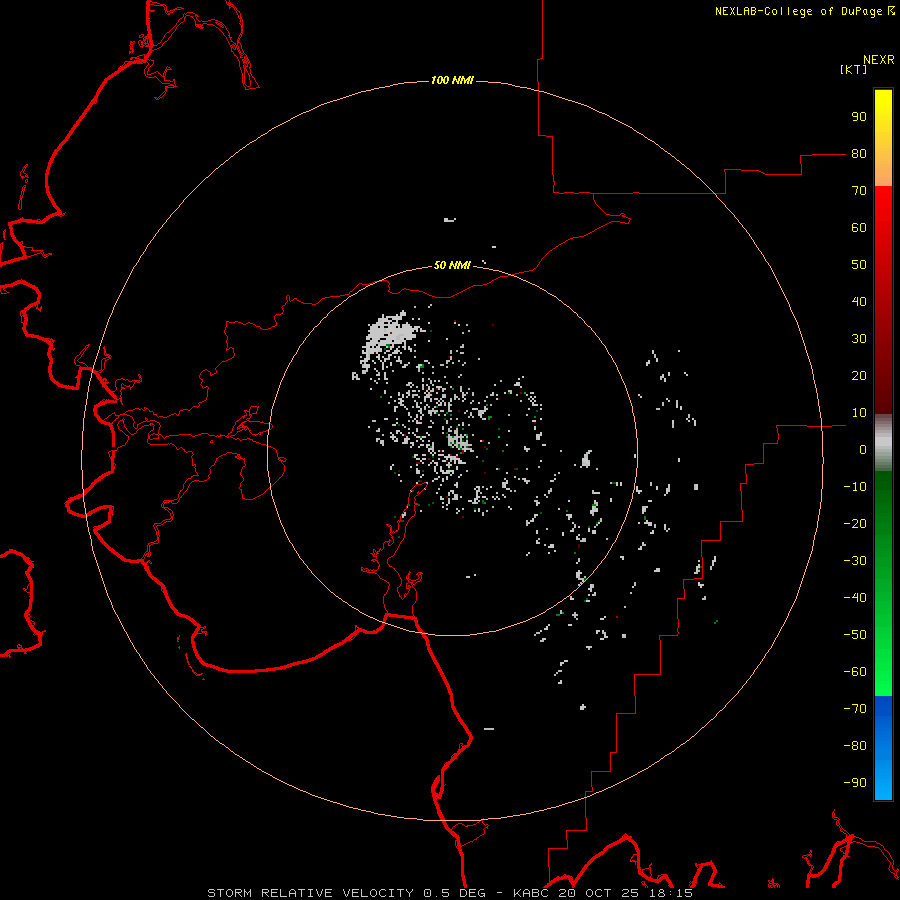Viewport: 900px width, 900px height.
Task: Click the "-30" knot scale label
Action: coord(855,561)
